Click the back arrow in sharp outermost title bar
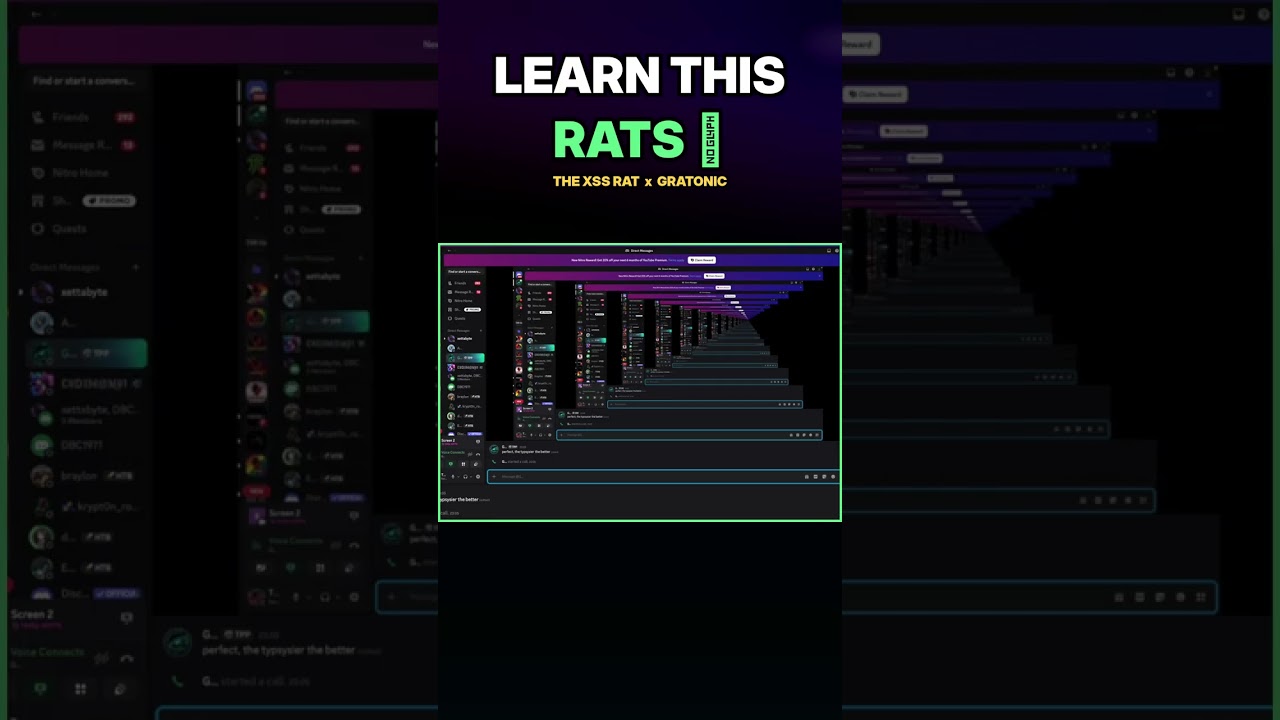This screenshot has width=1280, height=720. [449, 250]
